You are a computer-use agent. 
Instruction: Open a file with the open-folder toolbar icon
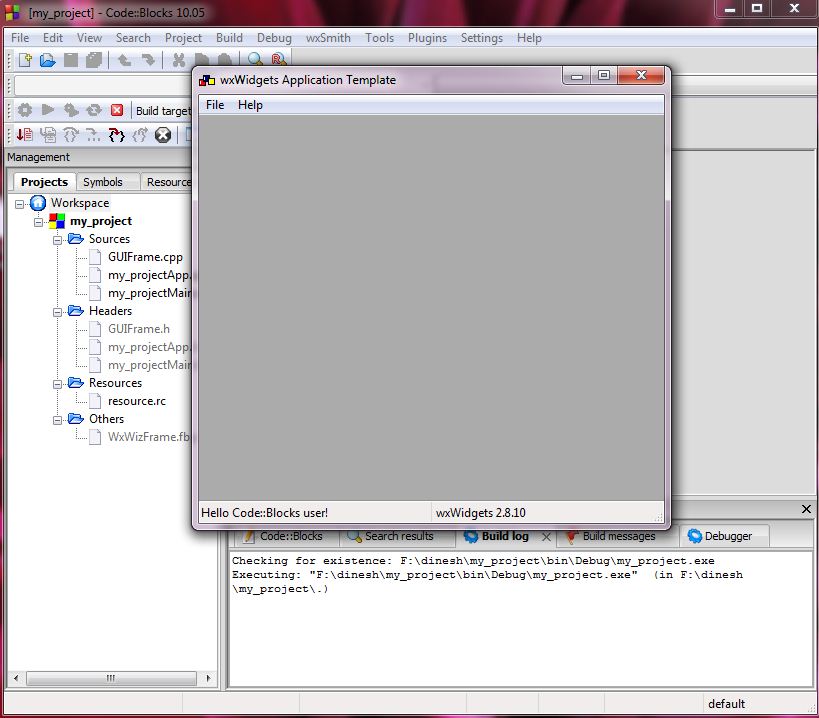pos(47,59)
